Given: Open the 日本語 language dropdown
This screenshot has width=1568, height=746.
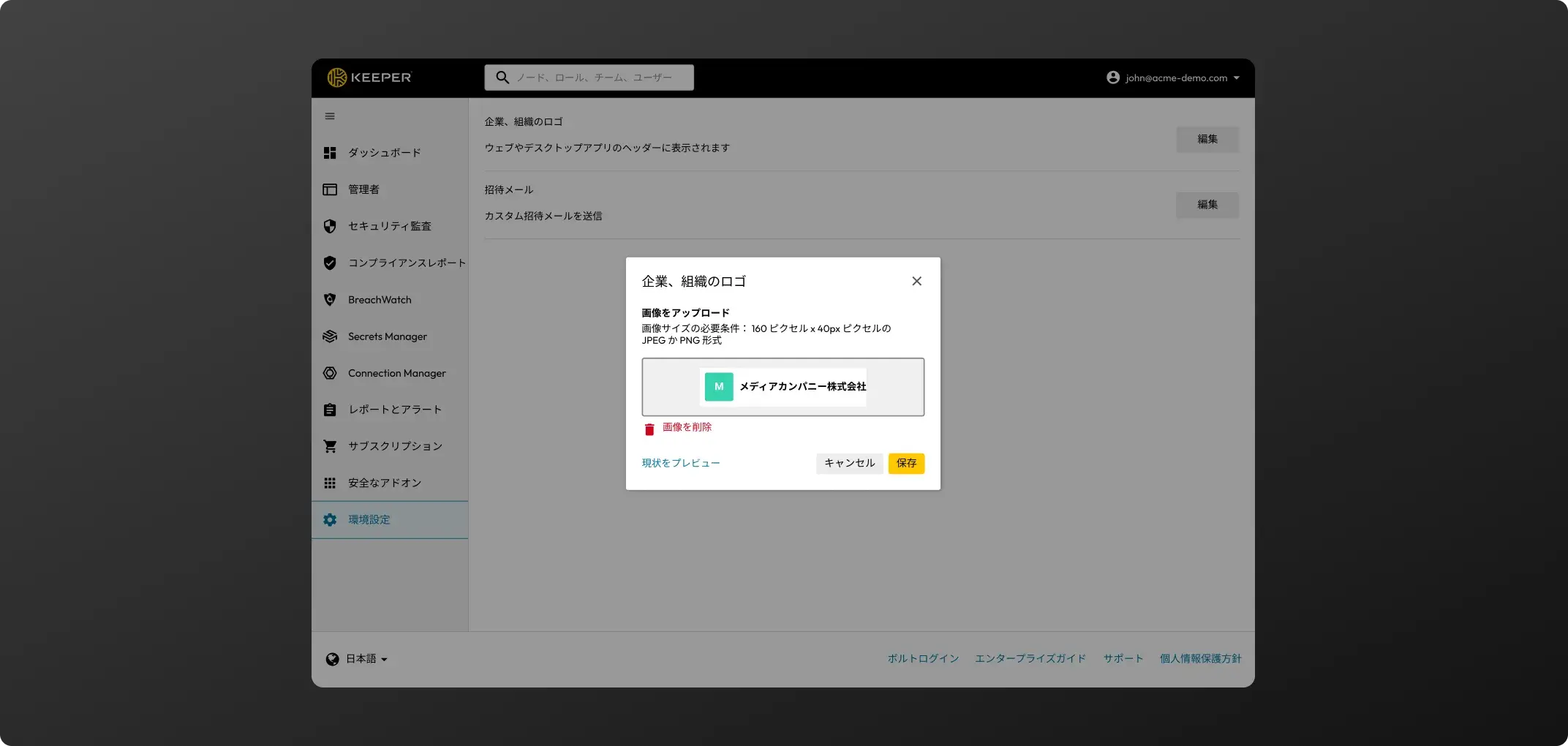Looking at the screenshot, I should pyautogui.click(x=366, y=659).
